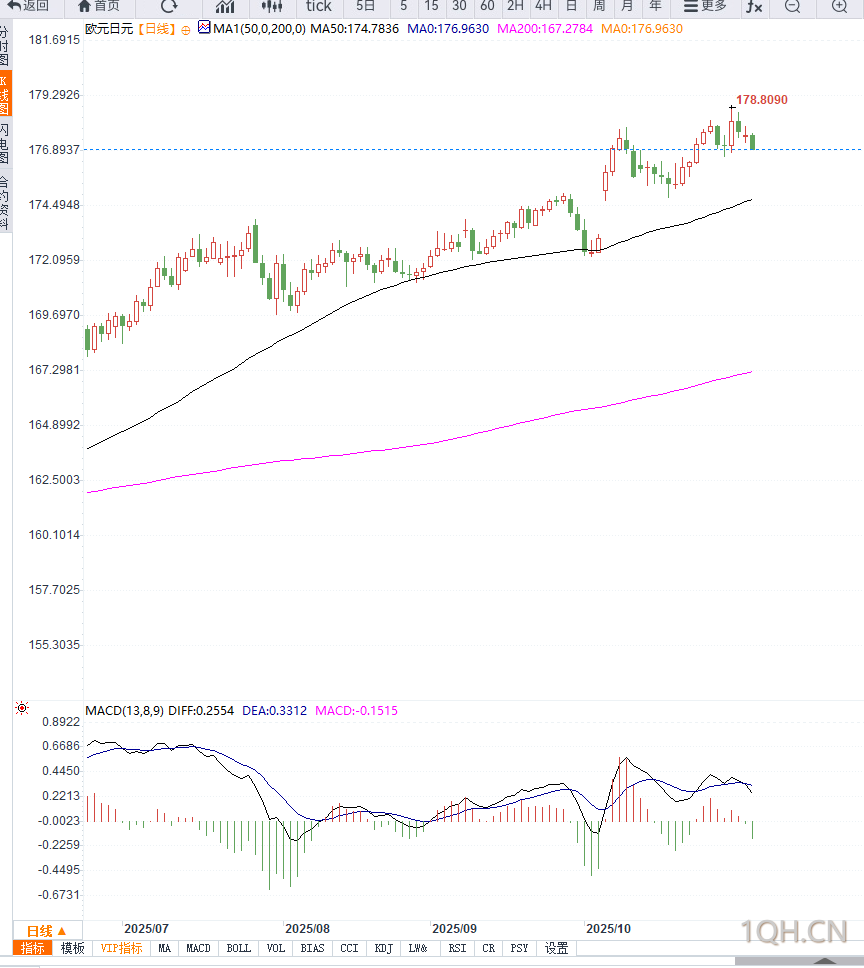
Task: Click the MA1 indicator chart icon
Action: coord(204,28)
